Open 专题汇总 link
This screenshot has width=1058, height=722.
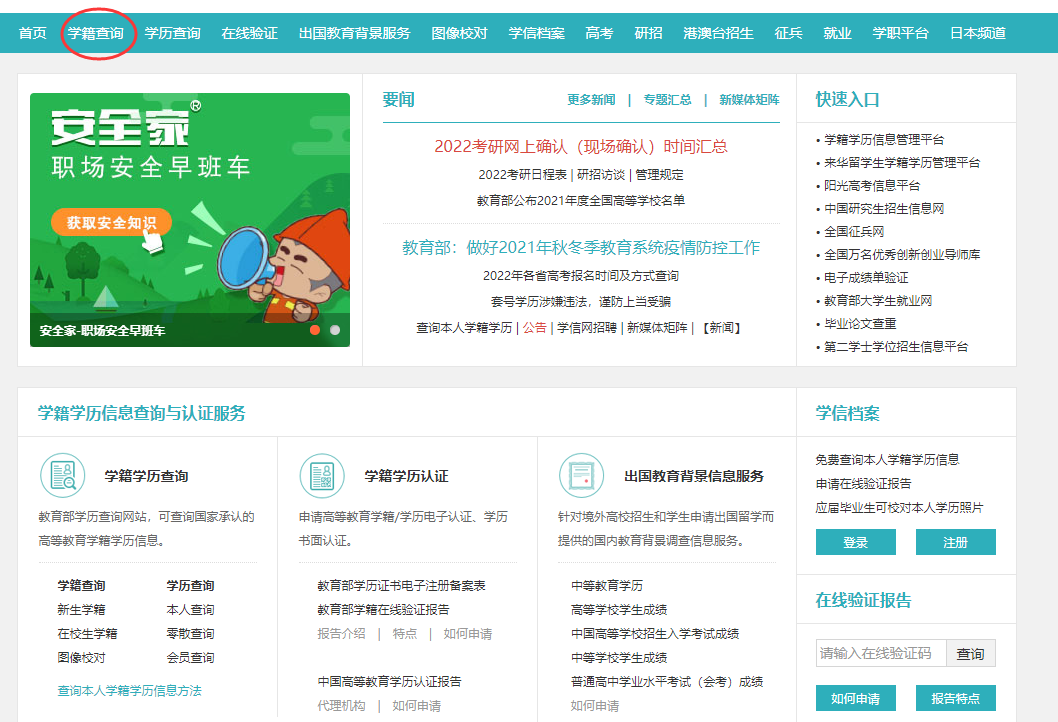point(667,100)
